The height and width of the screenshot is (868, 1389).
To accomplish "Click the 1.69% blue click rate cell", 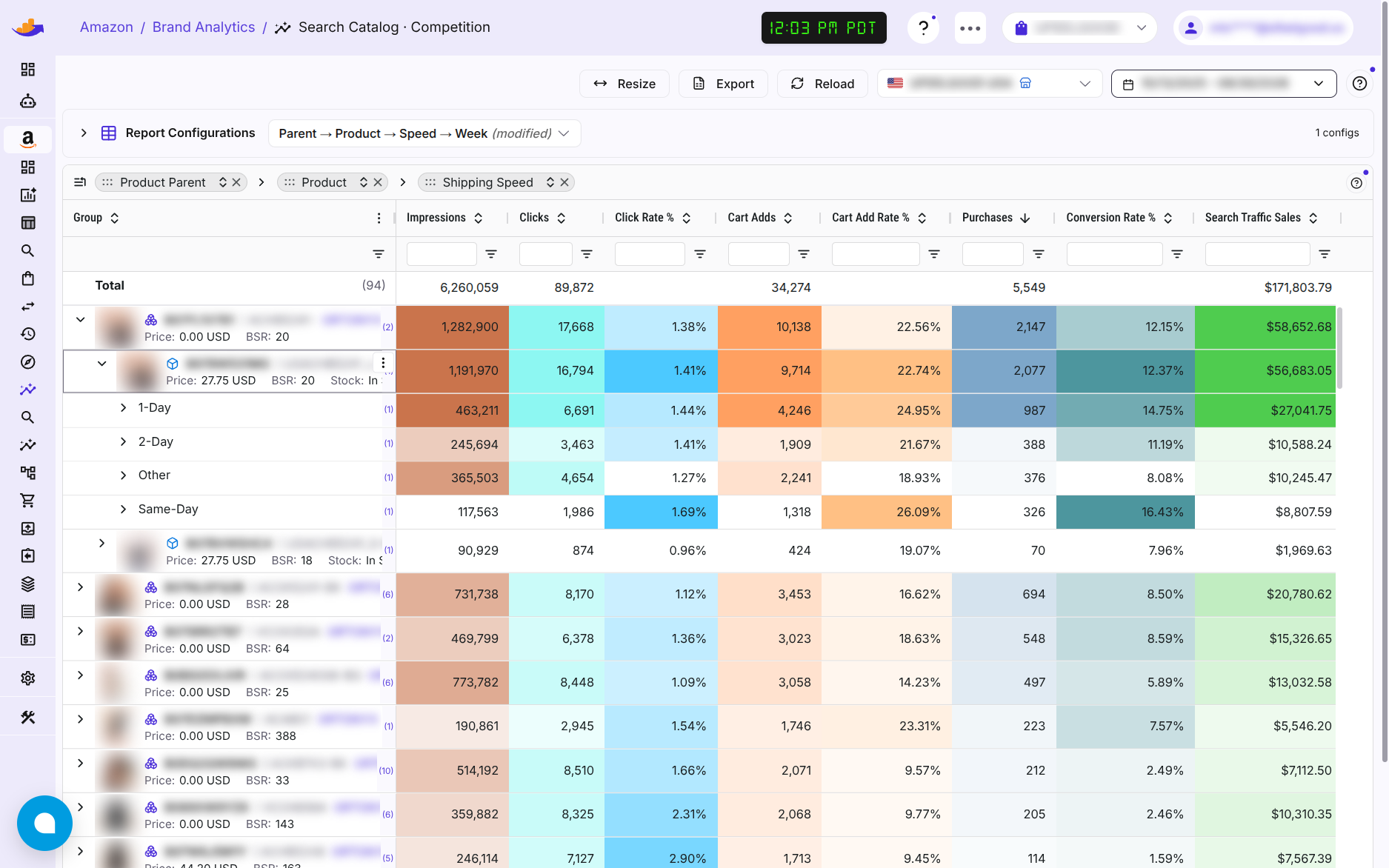I will coord(661,513).
